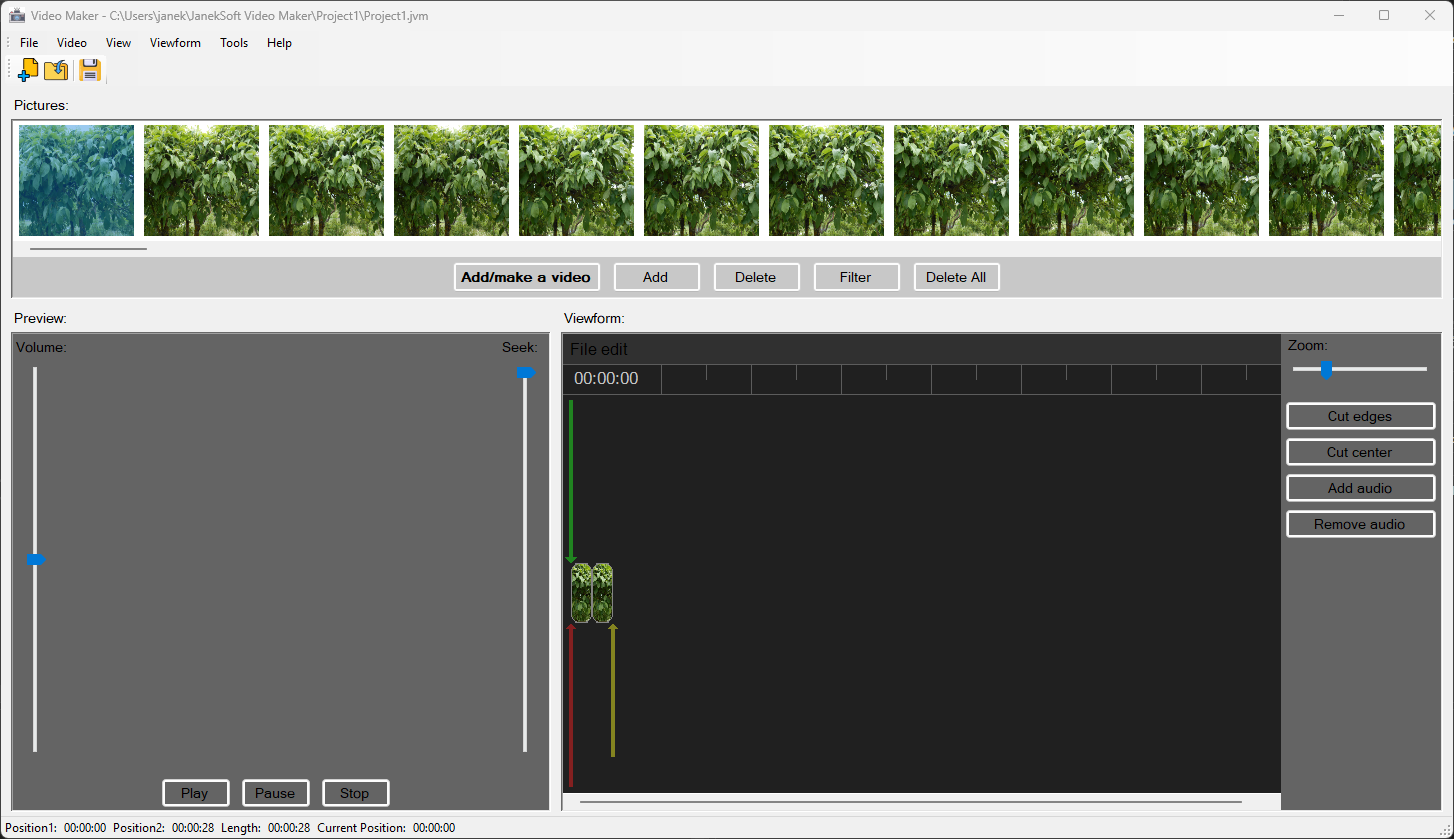Select the first bluish-tinted picture thumbnail
Viewport: 1454px width, 839px height.
click(76, 180)
